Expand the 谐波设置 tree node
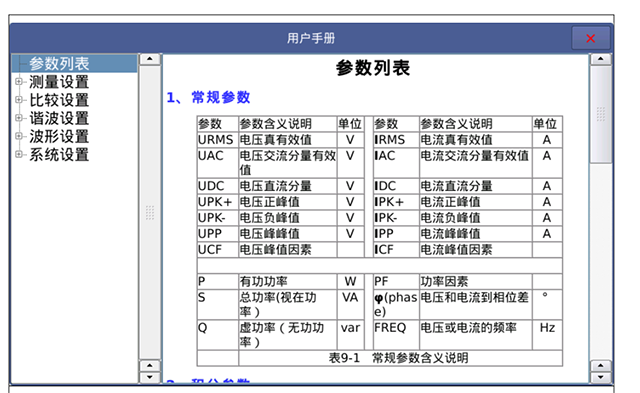This screenshot has width=640, height=393. [x=18, y=118]
